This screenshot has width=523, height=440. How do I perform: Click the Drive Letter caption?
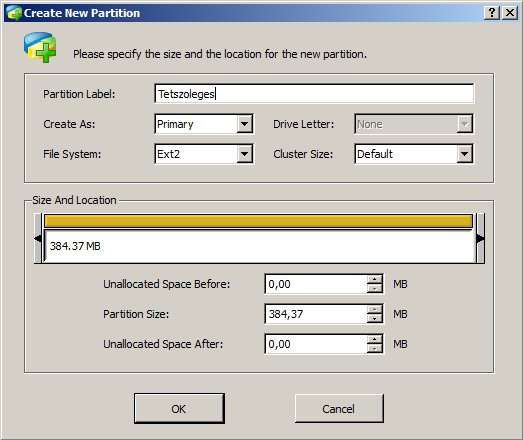pyautogui.click(x=304, y=124)
